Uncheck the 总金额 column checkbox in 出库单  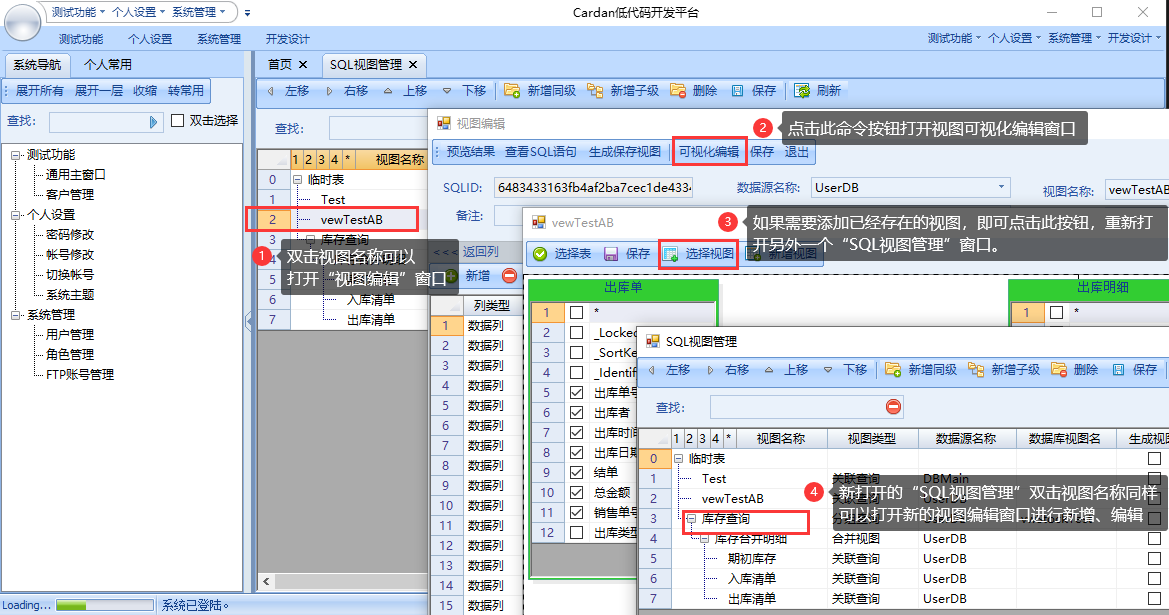pyautogui.click(x=576, y=493)
